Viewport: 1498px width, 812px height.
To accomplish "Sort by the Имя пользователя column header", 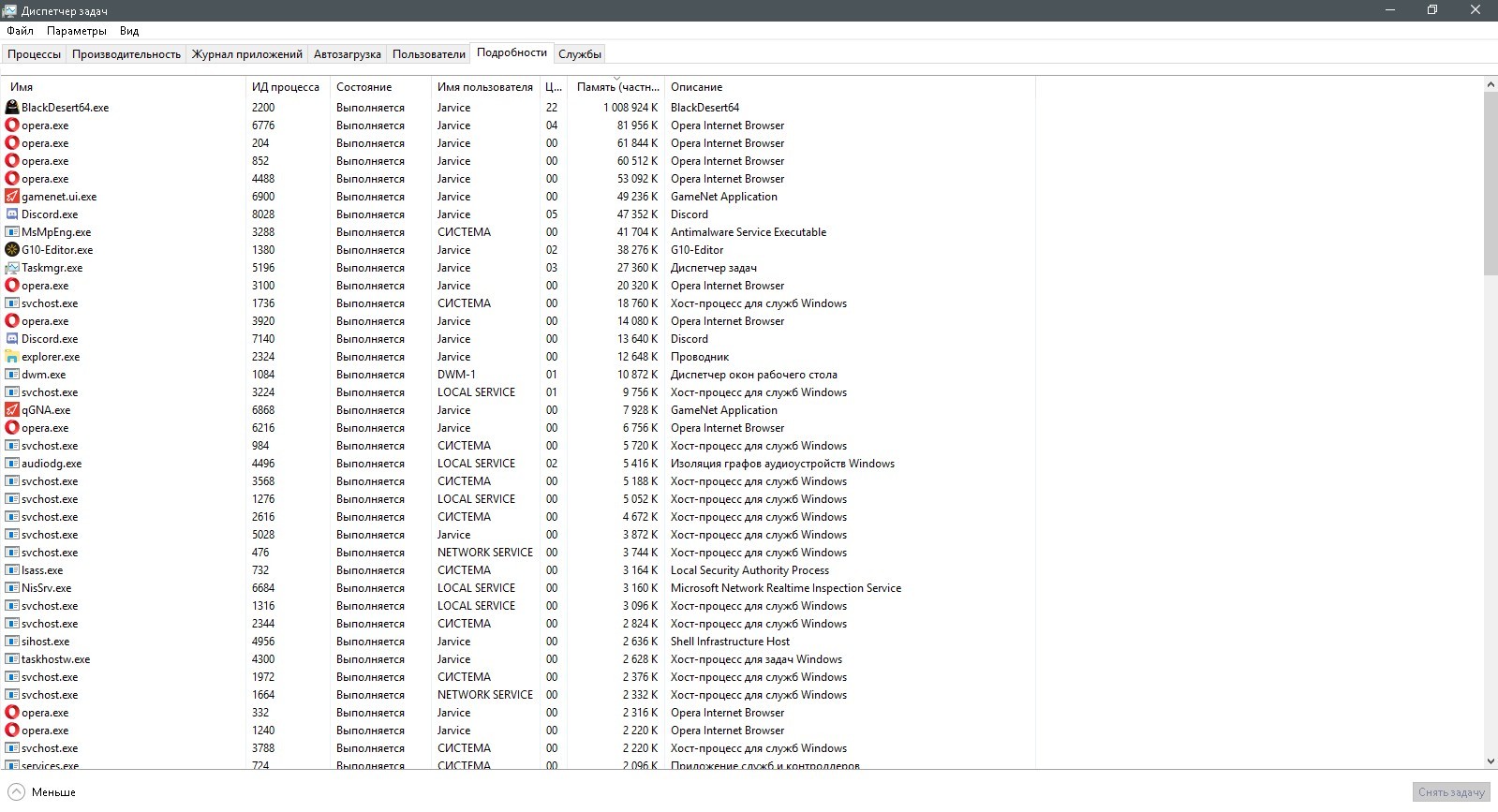I will pos(485,87).
